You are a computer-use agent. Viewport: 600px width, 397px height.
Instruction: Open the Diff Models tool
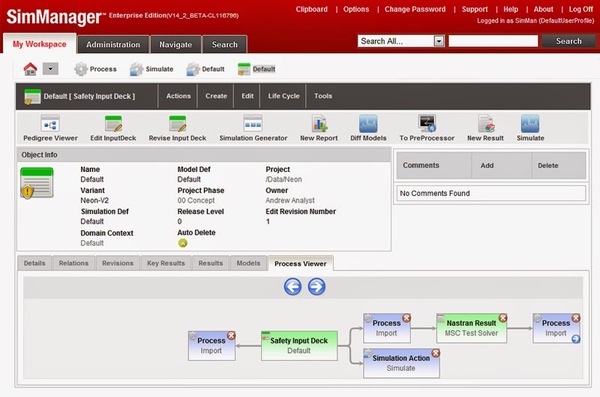(368, 124)
